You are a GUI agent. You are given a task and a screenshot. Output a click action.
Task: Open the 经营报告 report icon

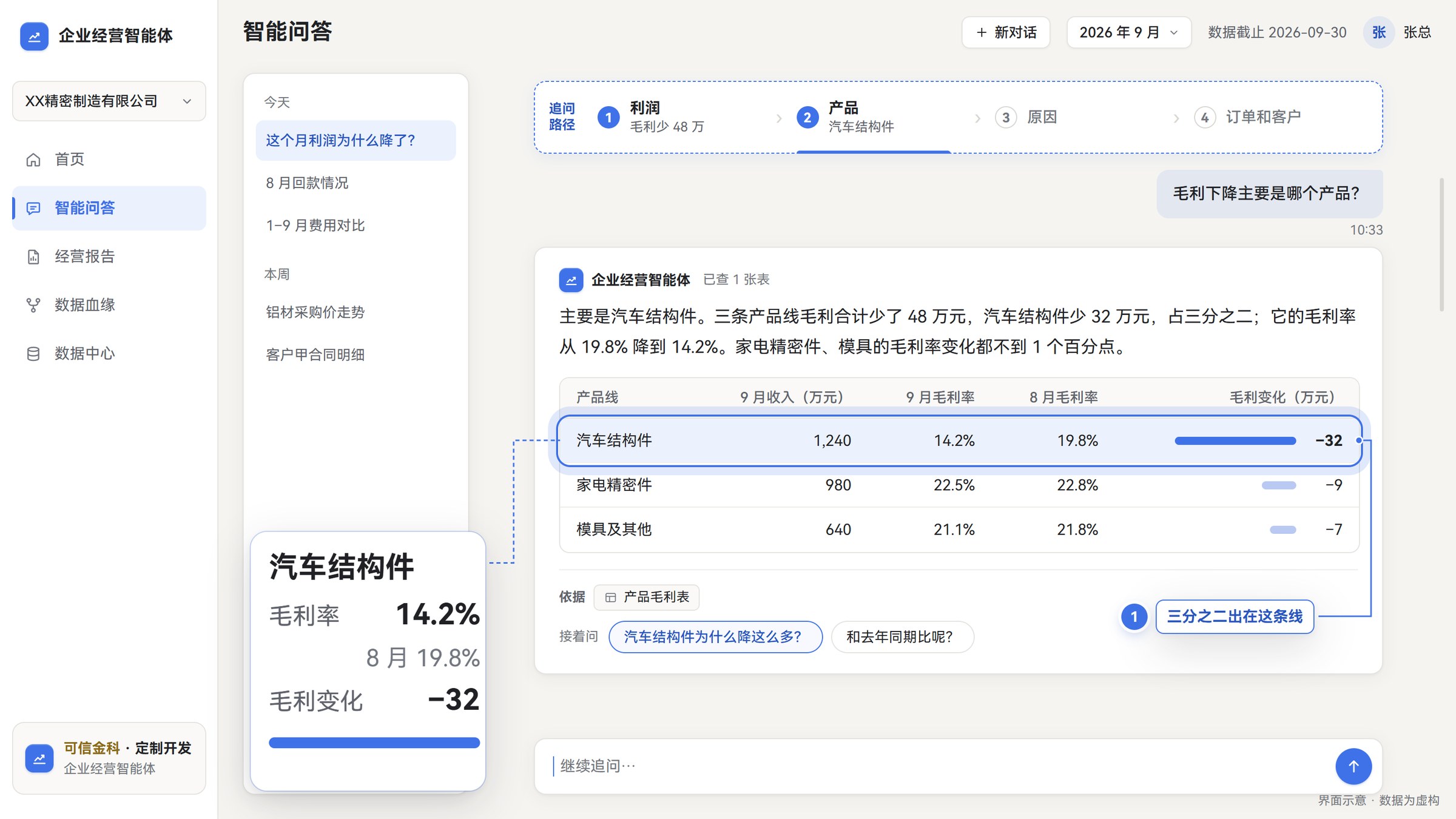33,257
